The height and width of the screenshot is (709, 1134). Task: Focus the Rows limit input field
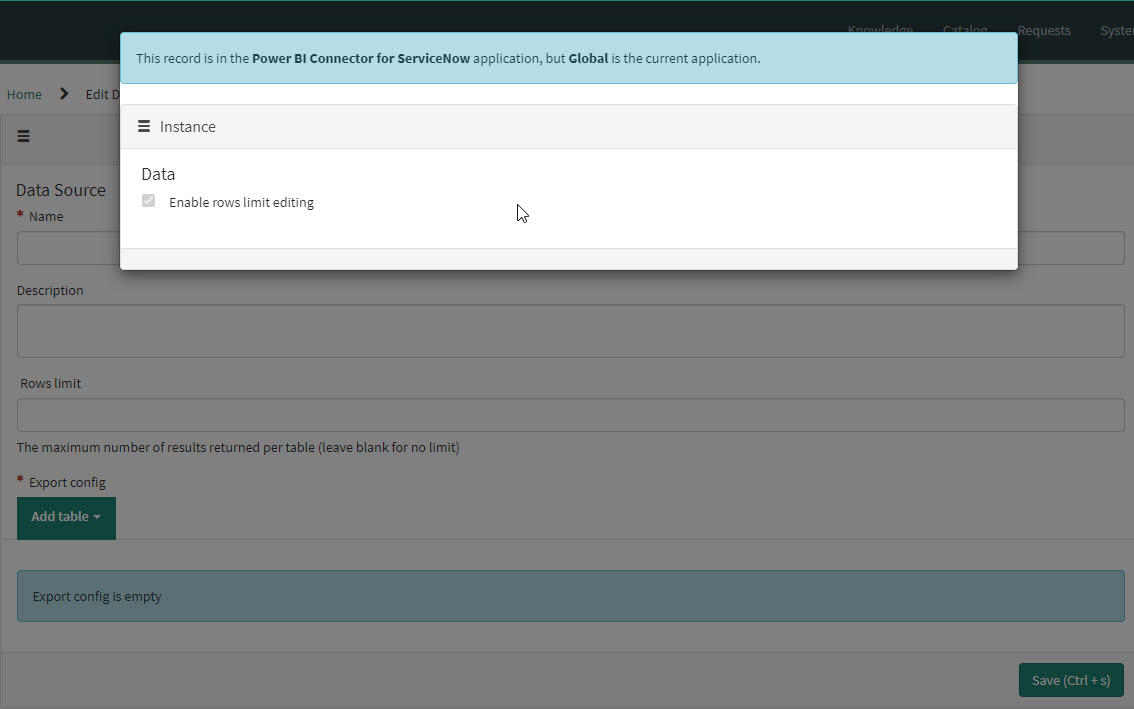pyautogui.click(x=571, y=415)
